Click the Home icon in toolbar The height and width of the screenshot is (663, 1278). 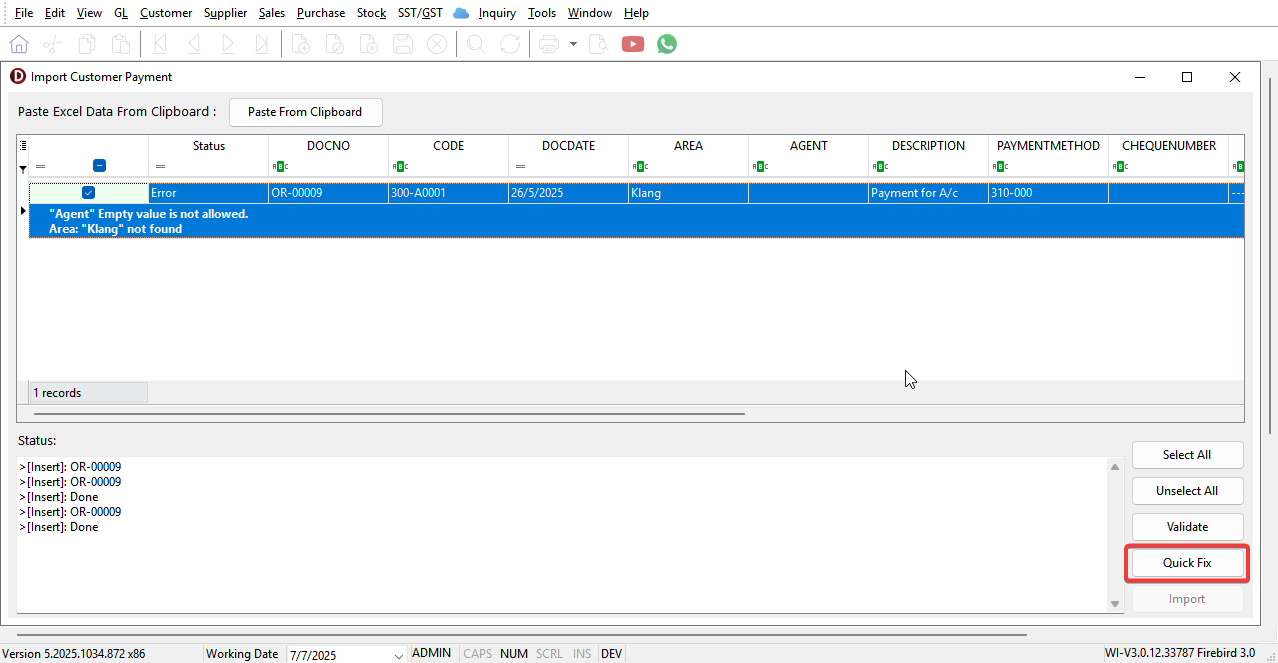coord(19,44)
